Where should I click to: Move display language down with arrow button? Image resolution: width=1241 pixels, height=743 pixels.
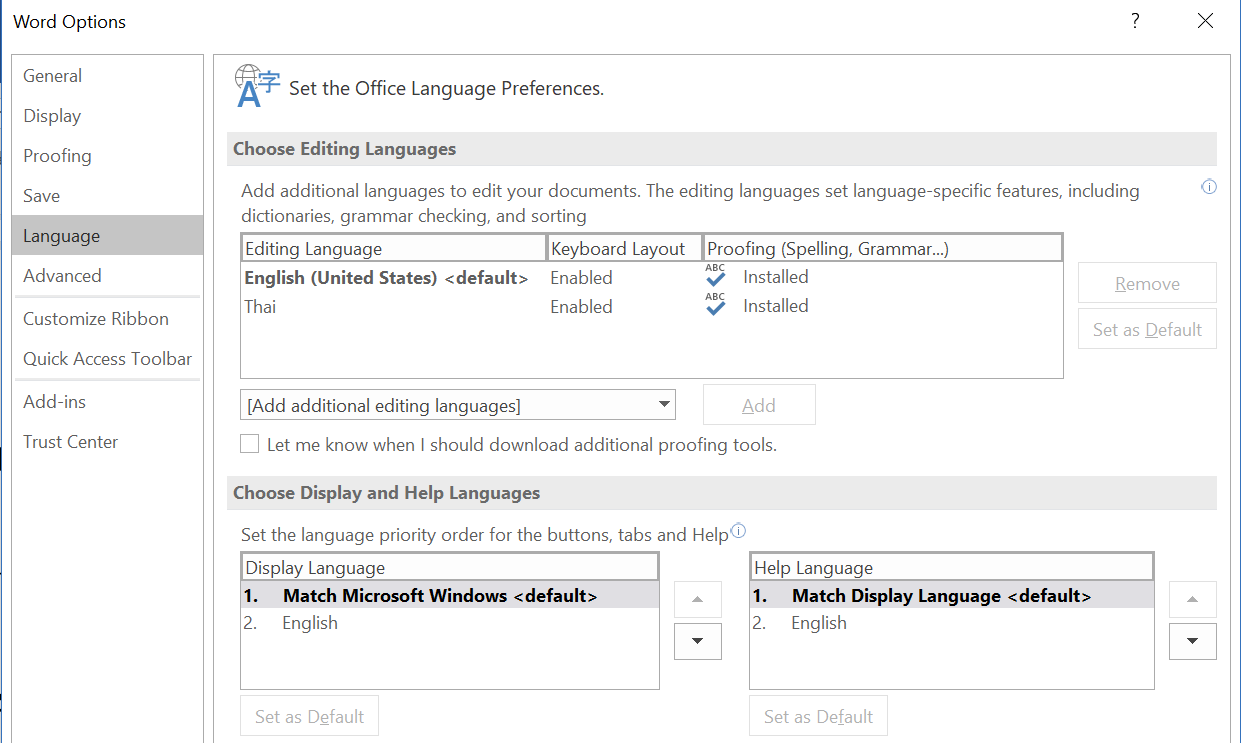coord(697,641)
